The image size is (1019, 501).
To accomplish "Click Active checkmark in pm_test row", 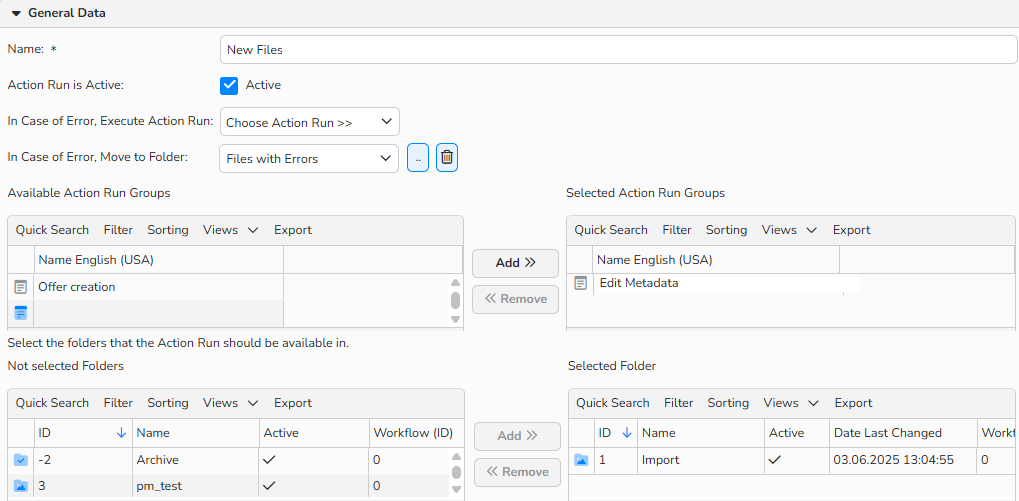I will [269, 485].
